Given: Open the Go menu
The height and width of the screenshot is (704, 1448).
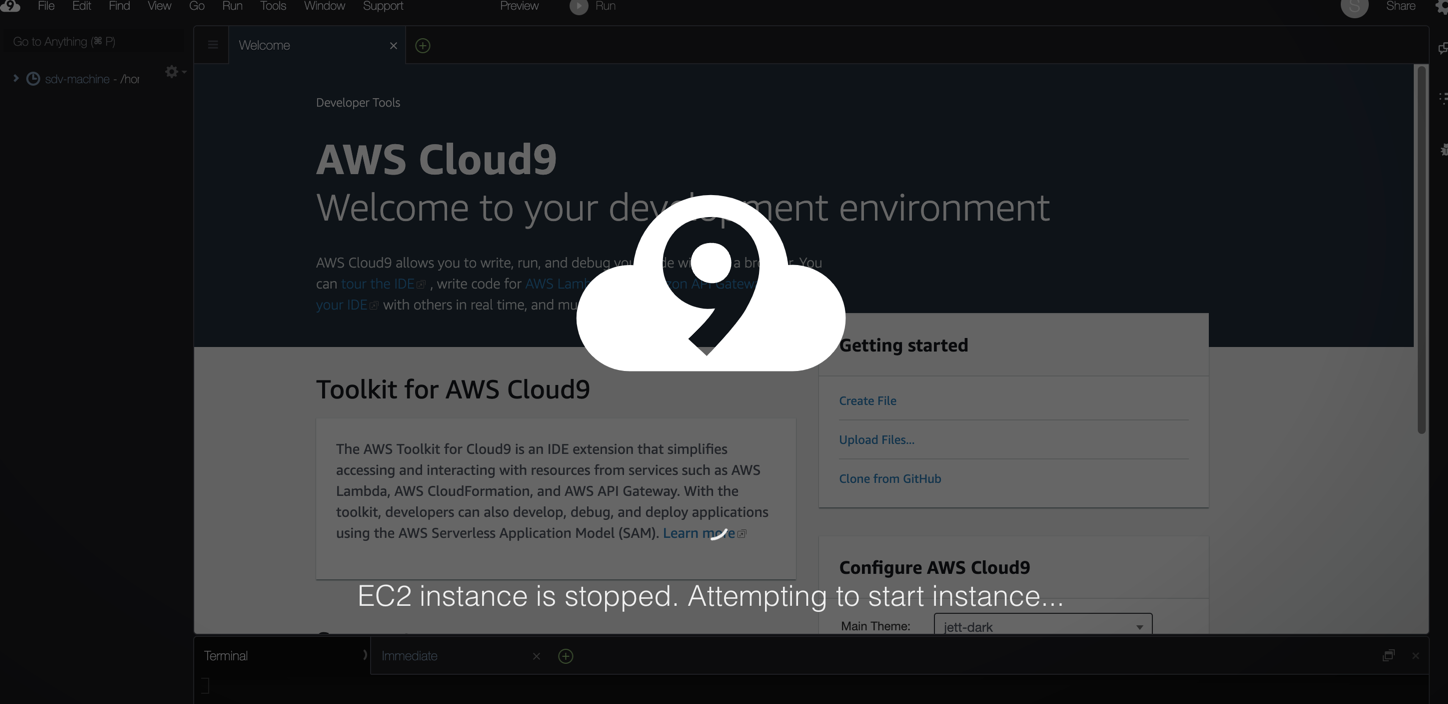Looking at the screenshot, I should [x=197, y=6].
